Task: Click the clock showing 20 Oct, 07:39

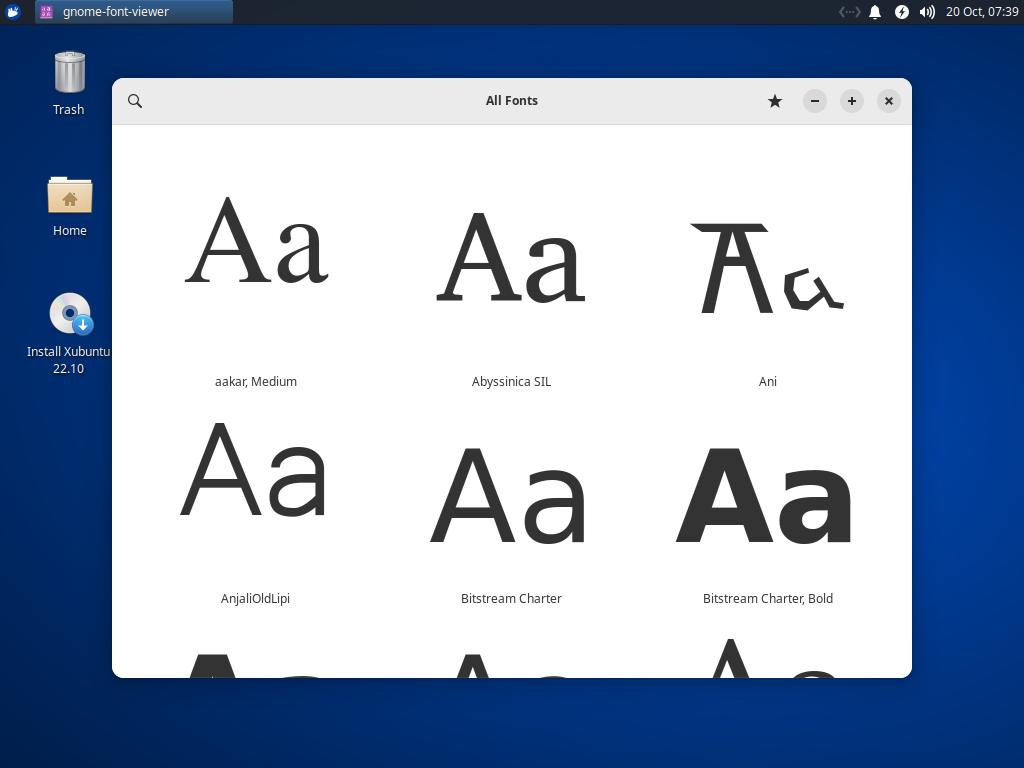Action: 985,12
